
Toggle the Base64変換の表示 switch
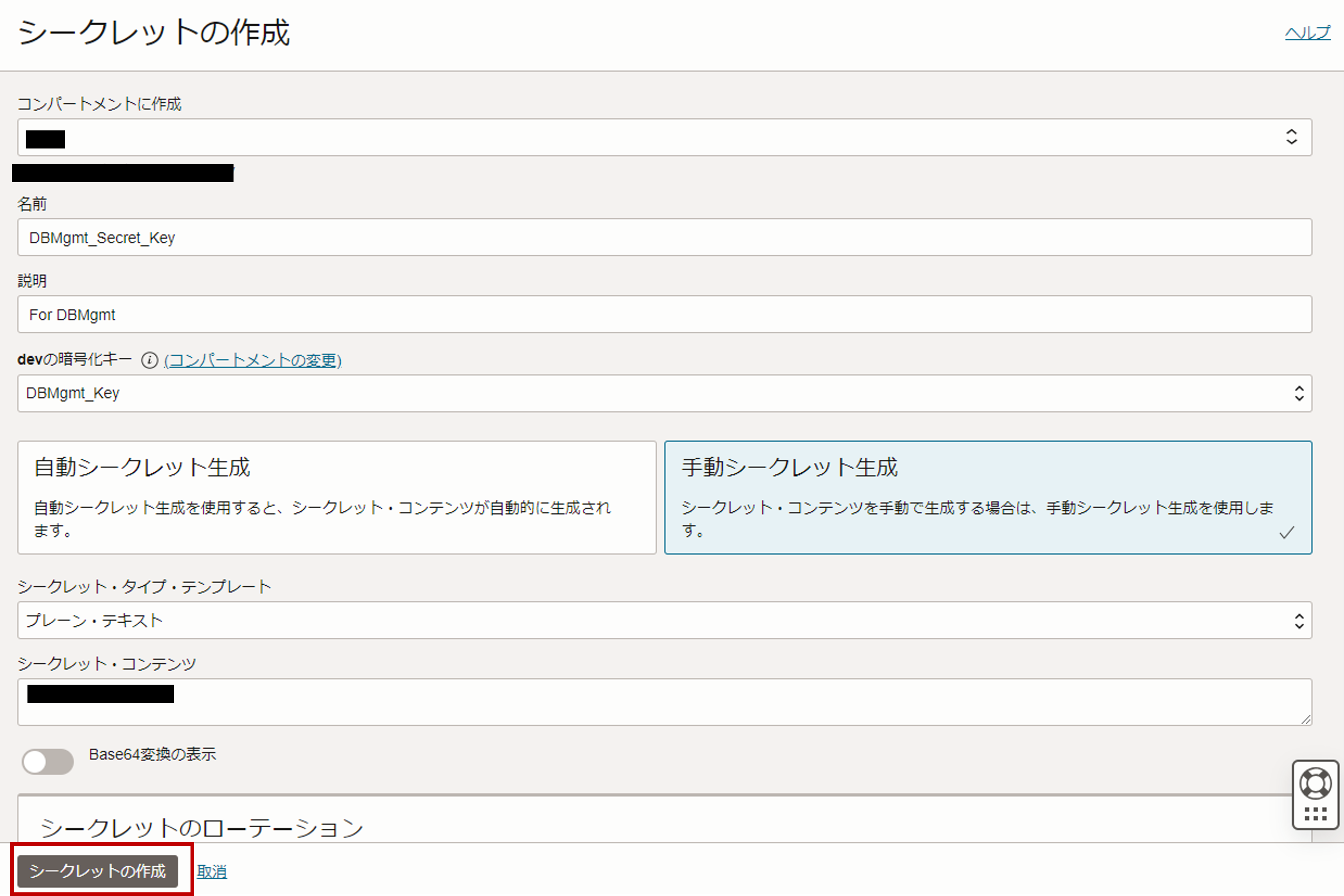coord(47,761)
